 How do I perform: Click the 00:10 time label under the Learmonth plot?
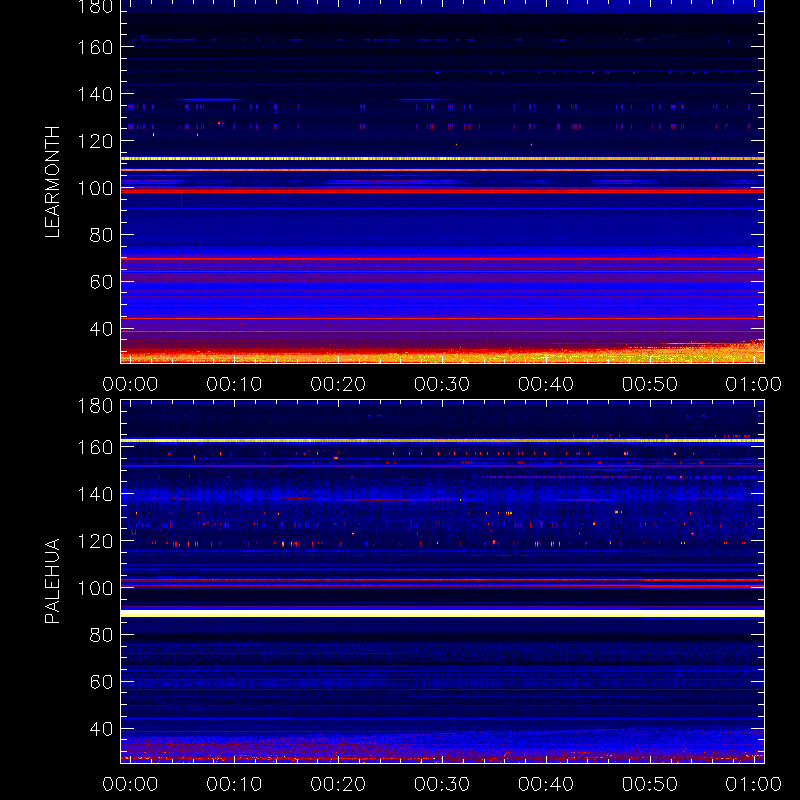click(234, 384)
